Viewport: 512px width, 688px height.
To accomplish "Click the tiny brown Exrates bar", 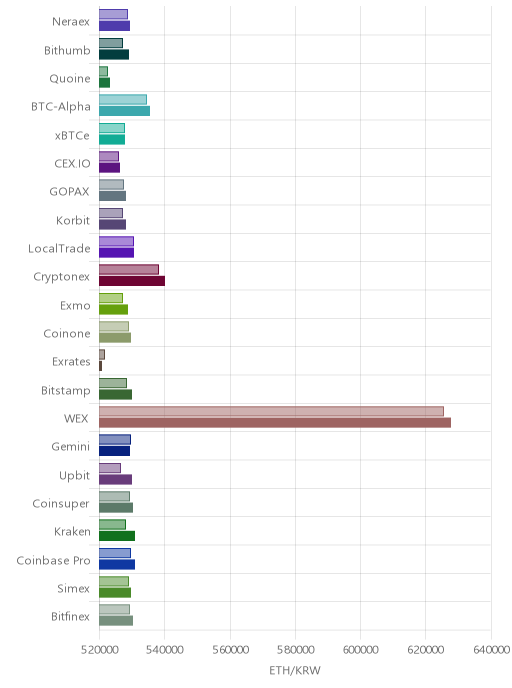I will point(100,366).
